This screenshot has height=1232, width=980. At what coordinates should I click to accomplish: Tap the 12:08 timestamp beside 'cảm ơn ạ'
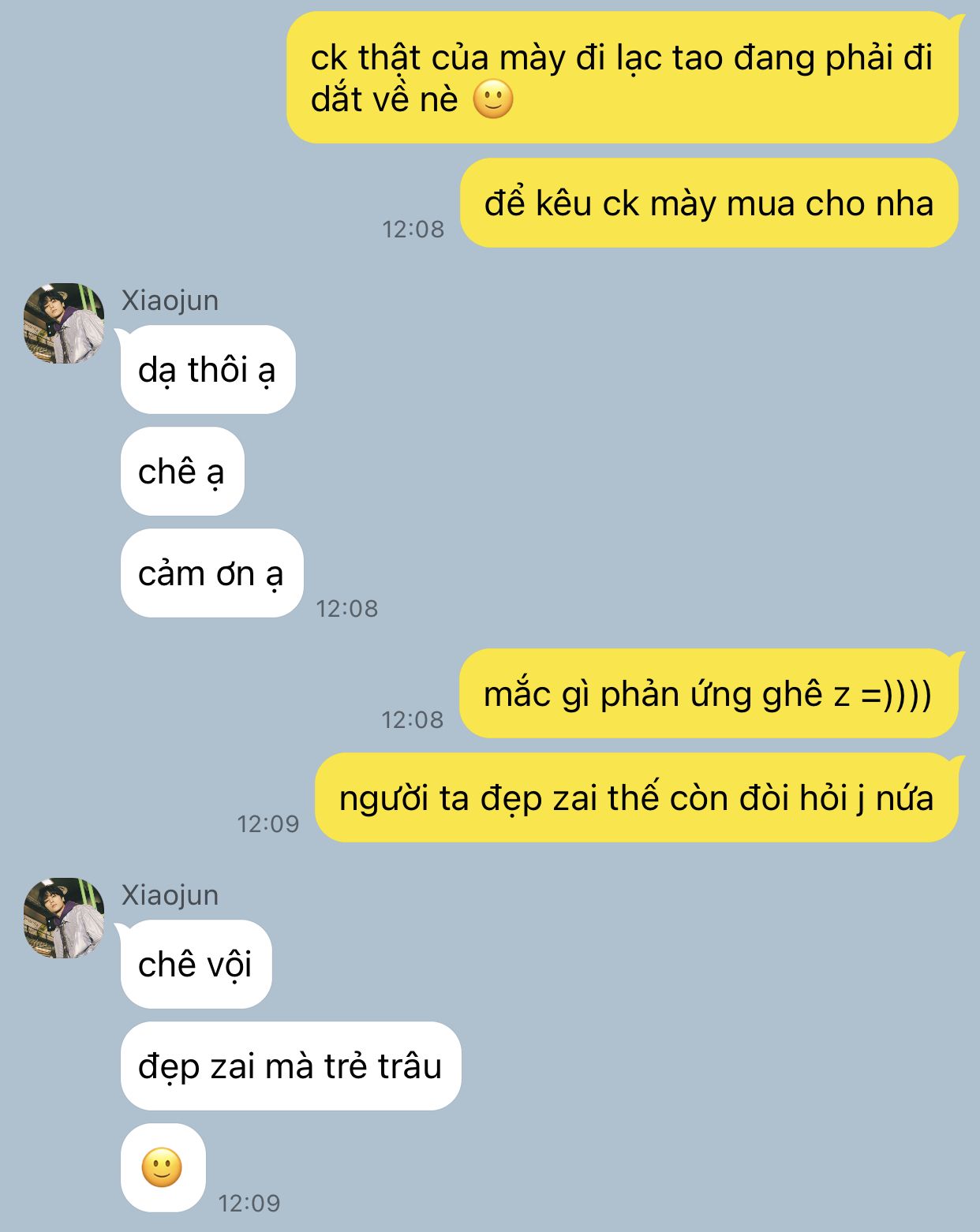(x=347, y=609)
